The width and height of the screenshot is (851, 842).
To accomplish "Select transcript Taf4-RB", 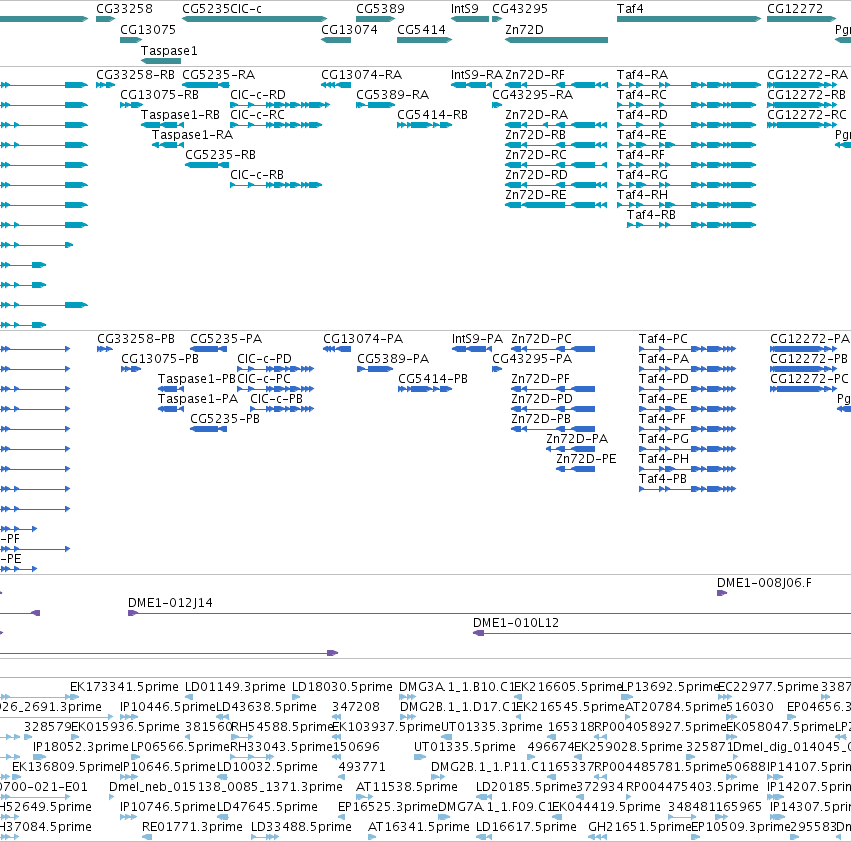I will point(651,215).
